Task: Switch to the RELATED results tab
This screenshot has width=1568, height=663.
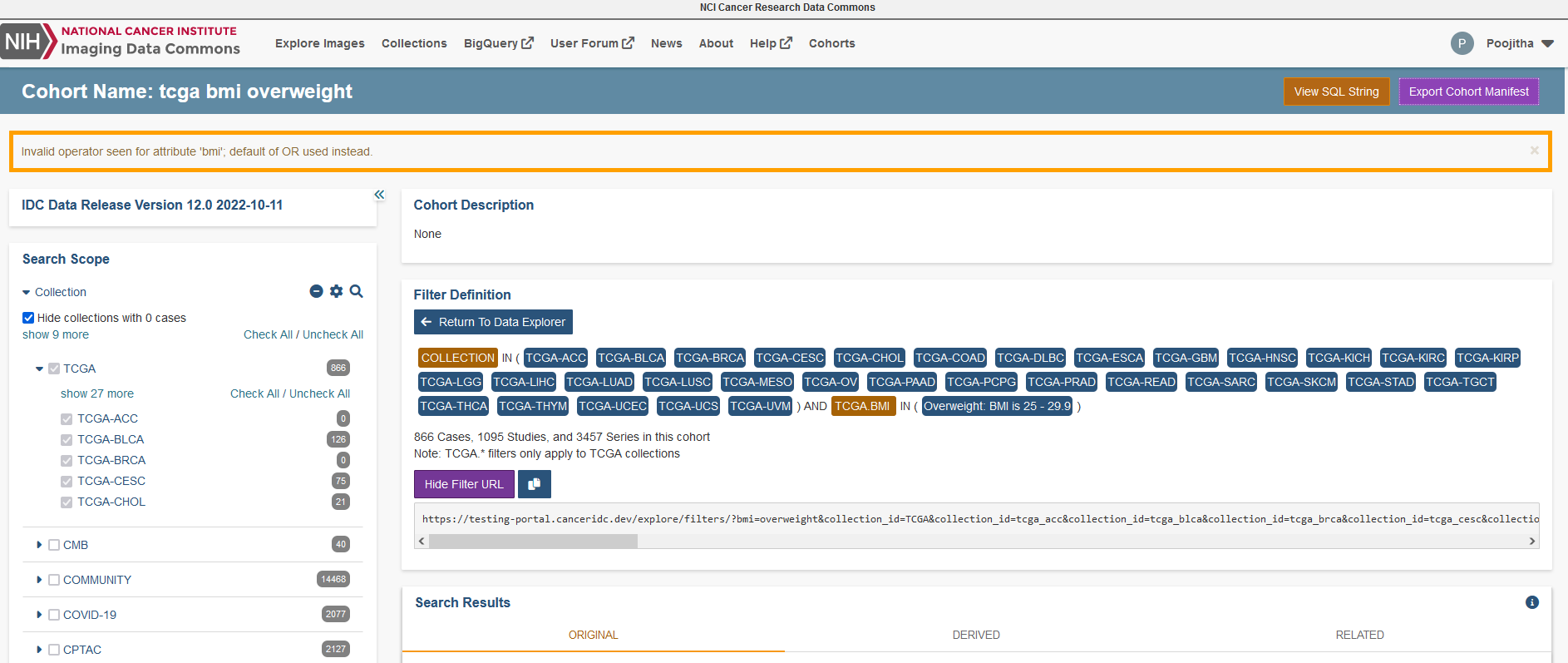Action: 1360,635
